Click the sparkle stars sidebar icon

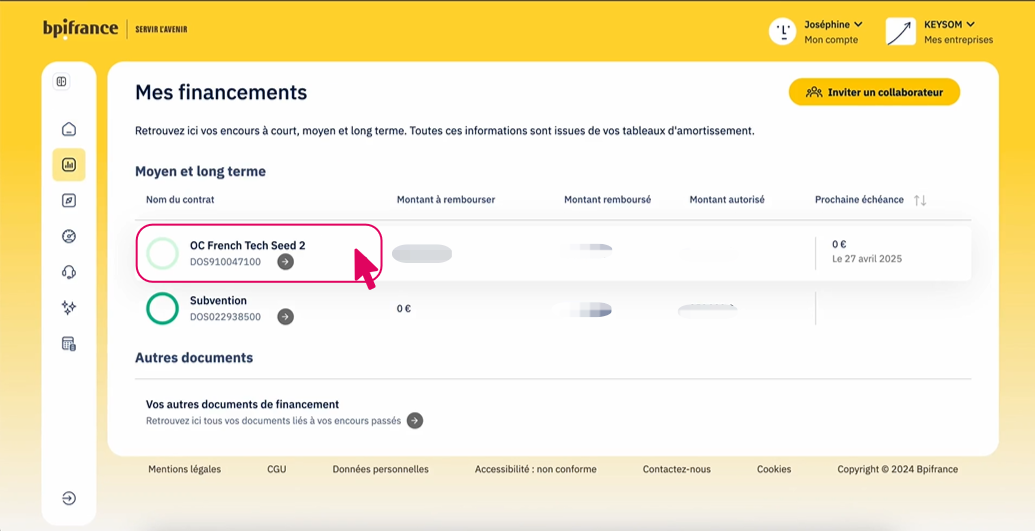point(69,308)
